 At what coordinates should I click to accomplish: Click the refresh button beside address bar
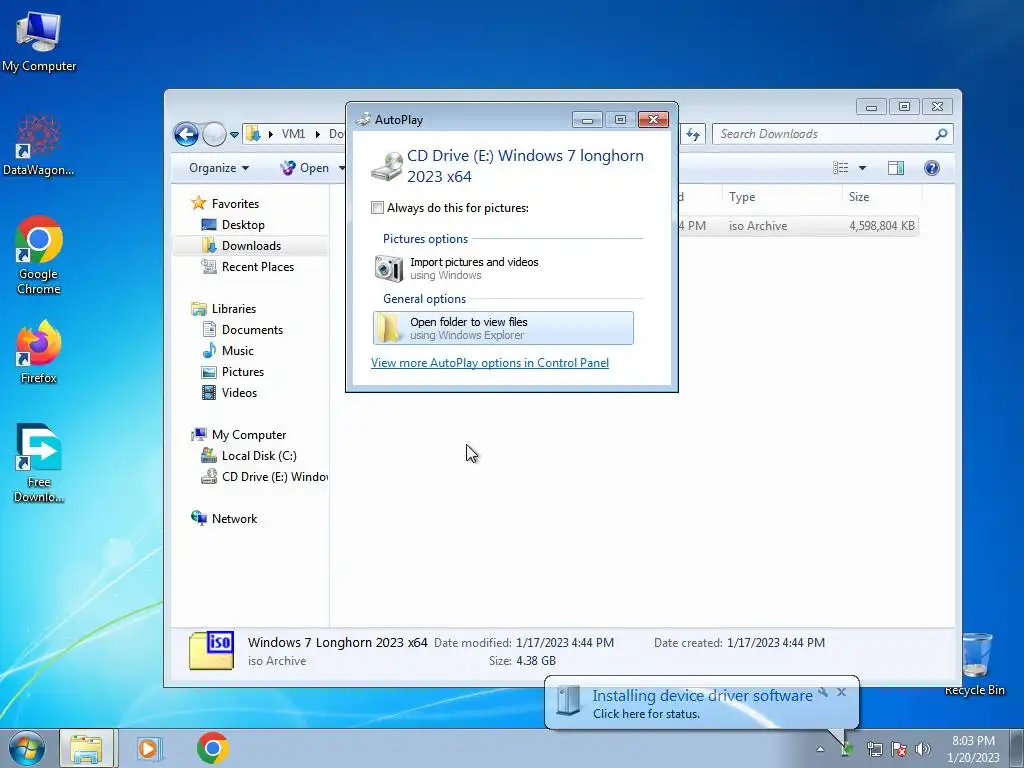693,135
